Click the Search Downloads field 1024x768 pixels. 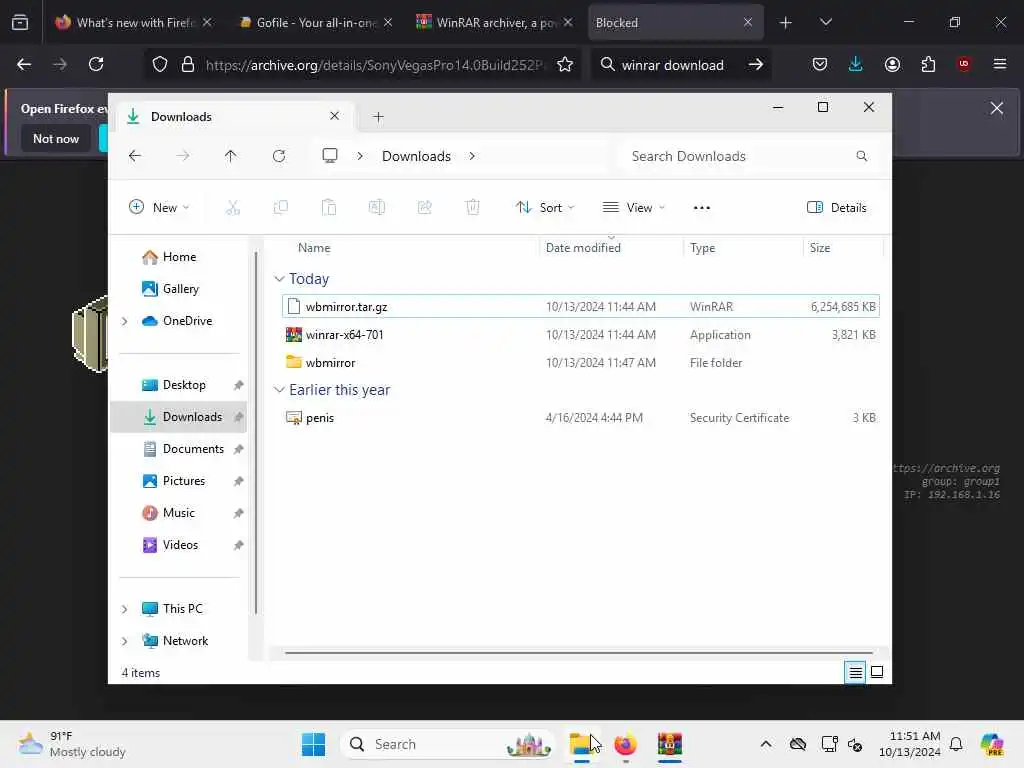click(748, 156)
